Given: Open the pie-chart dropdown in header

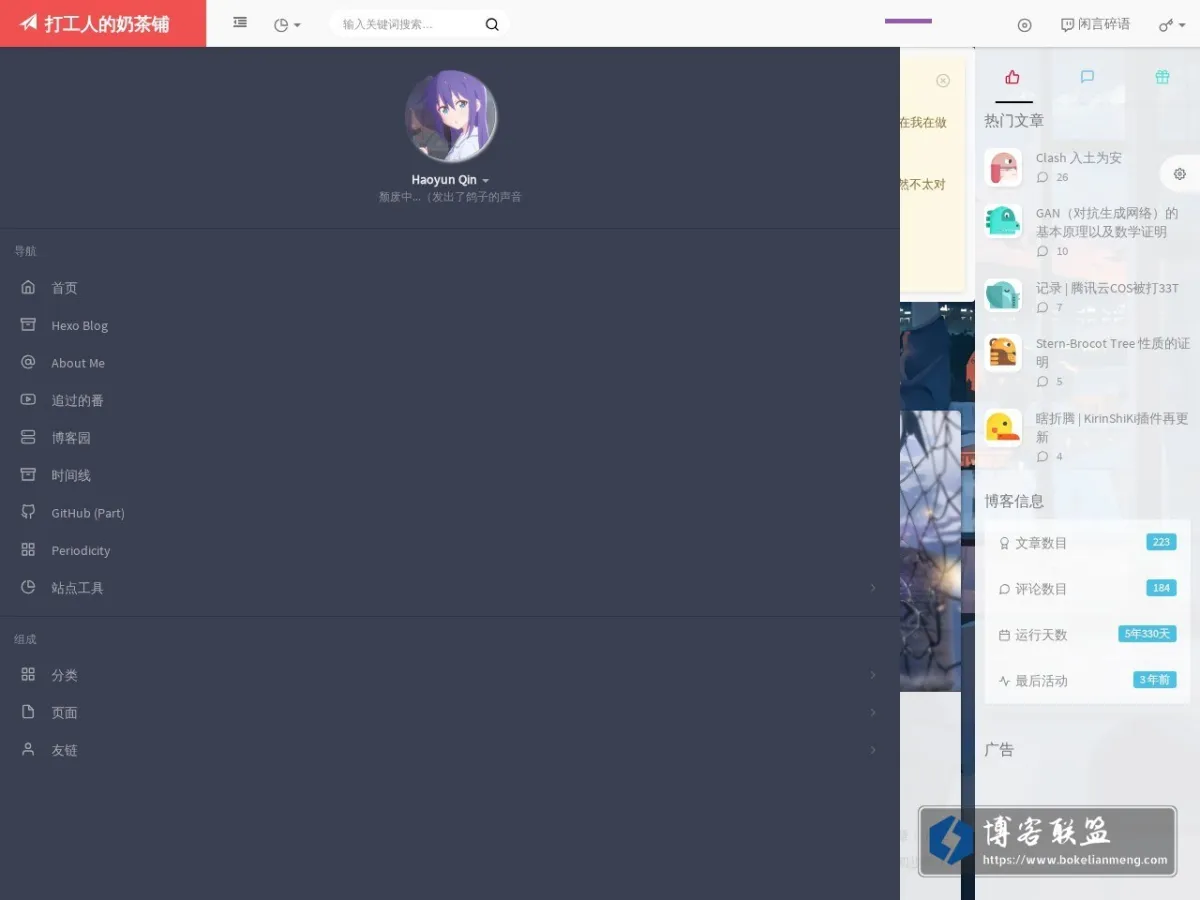Looking at the screenshot, I should pyautogui.click(x=287, y=25).
